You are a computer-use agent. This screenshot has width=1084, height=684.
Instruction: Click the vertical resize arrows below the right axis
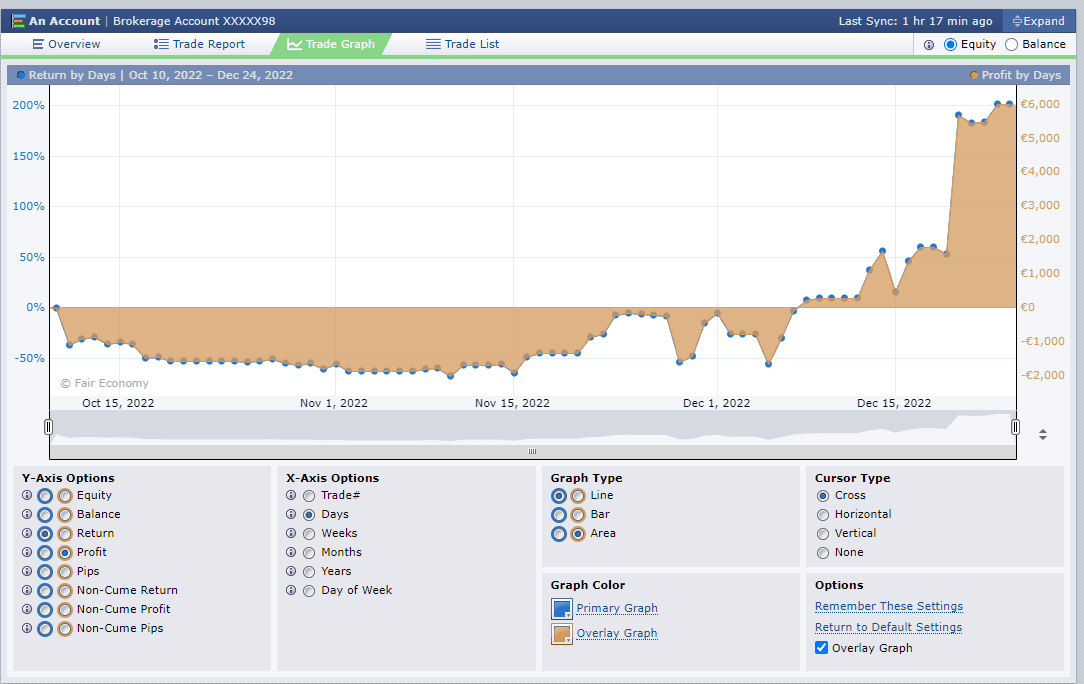click(x=1043, y=434)
